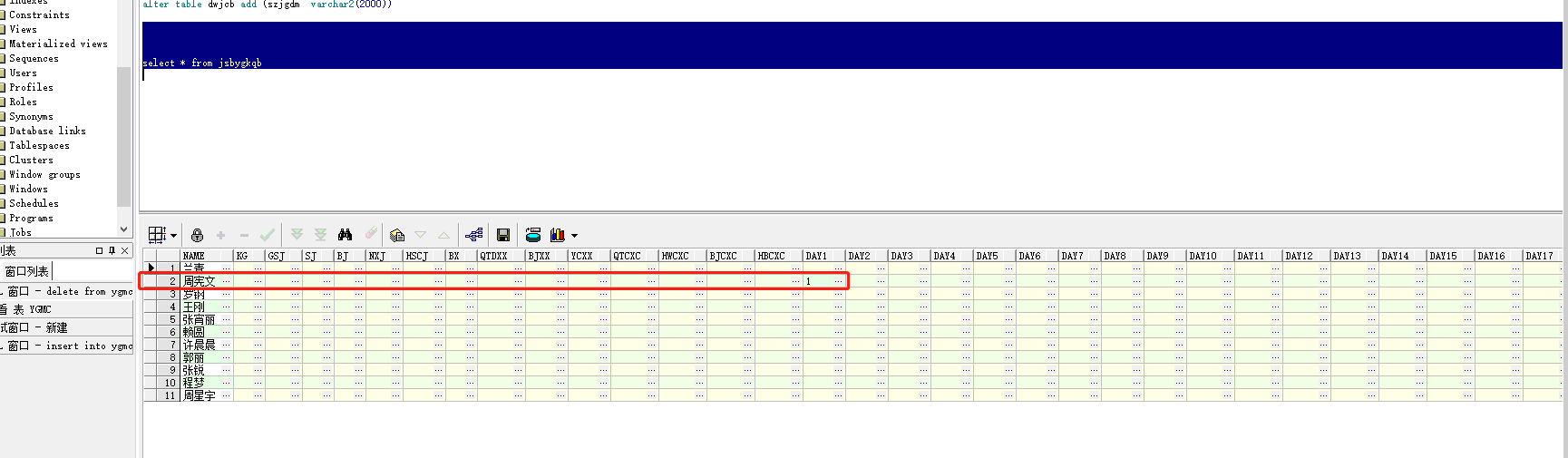
Task: Select the '表 YGMC' window entry
Action: [66, 309]
